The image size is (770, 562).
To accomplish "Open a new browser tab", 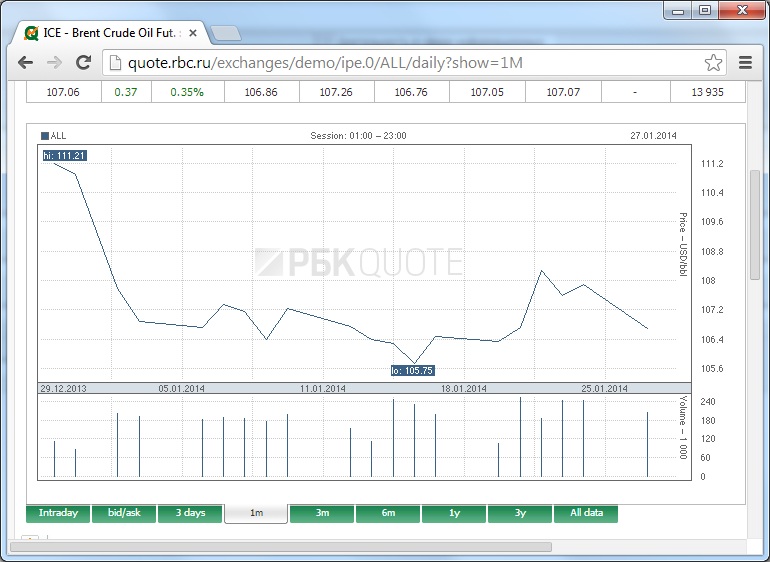I will pyautogui.click(x=226, y=33).
